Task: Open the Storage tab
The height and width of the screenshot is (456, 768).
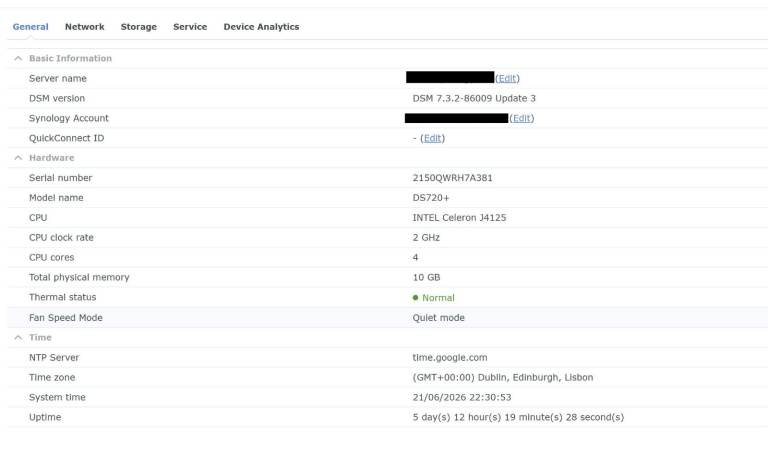Action: tap(139, 27)
